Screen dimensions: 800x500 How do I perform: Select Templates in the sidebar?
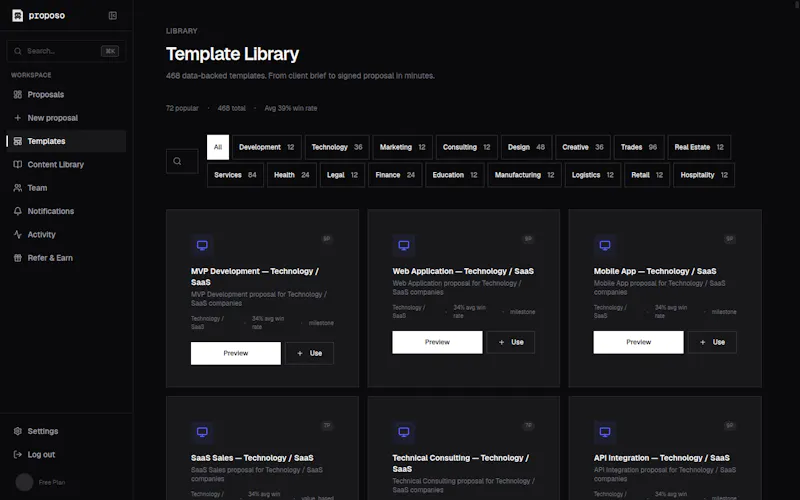66,141
